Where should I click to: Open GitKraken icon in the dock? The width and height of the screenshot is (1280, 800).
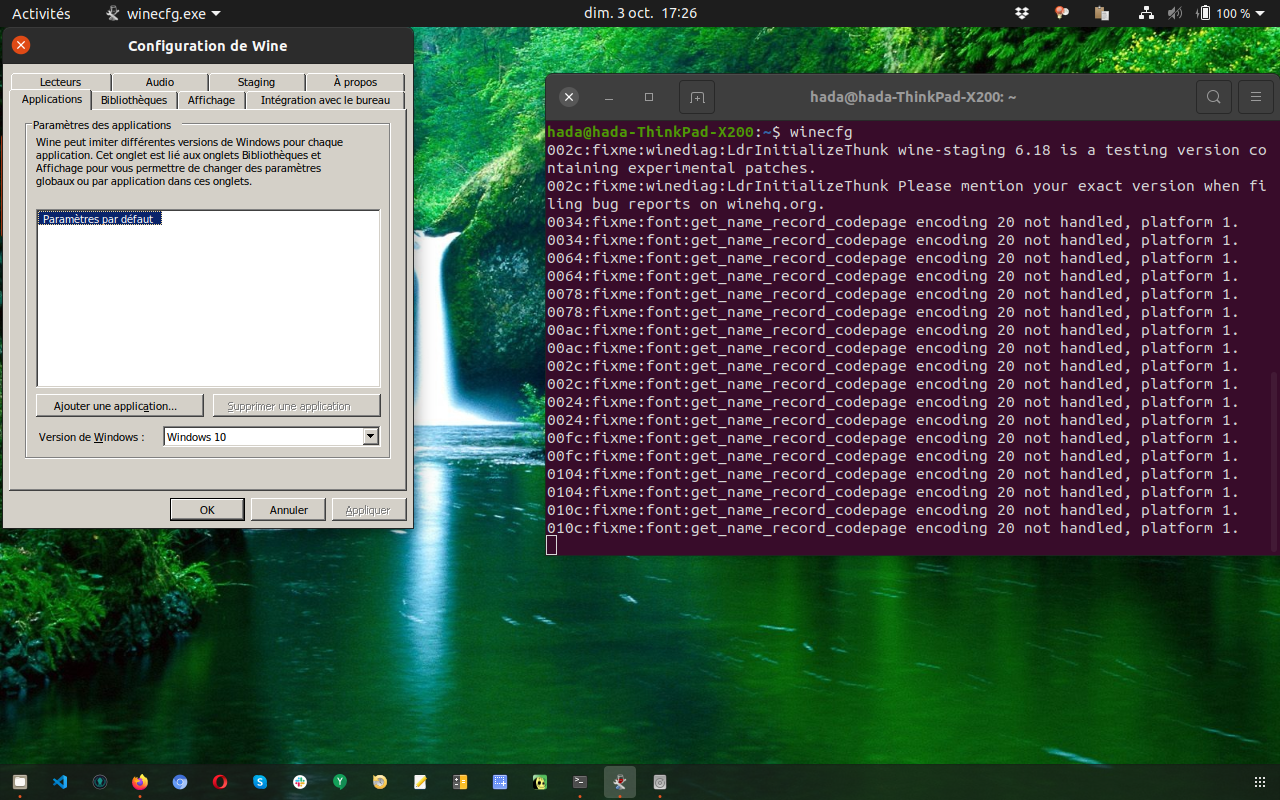coord(100,782)
